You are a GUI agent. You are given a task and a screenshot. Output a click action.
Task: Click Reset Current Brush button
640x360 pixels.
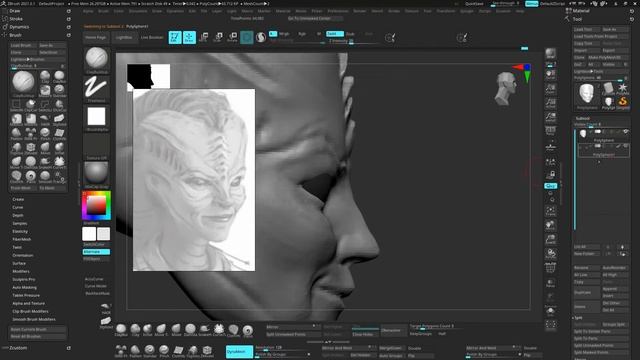coord(37,329)
